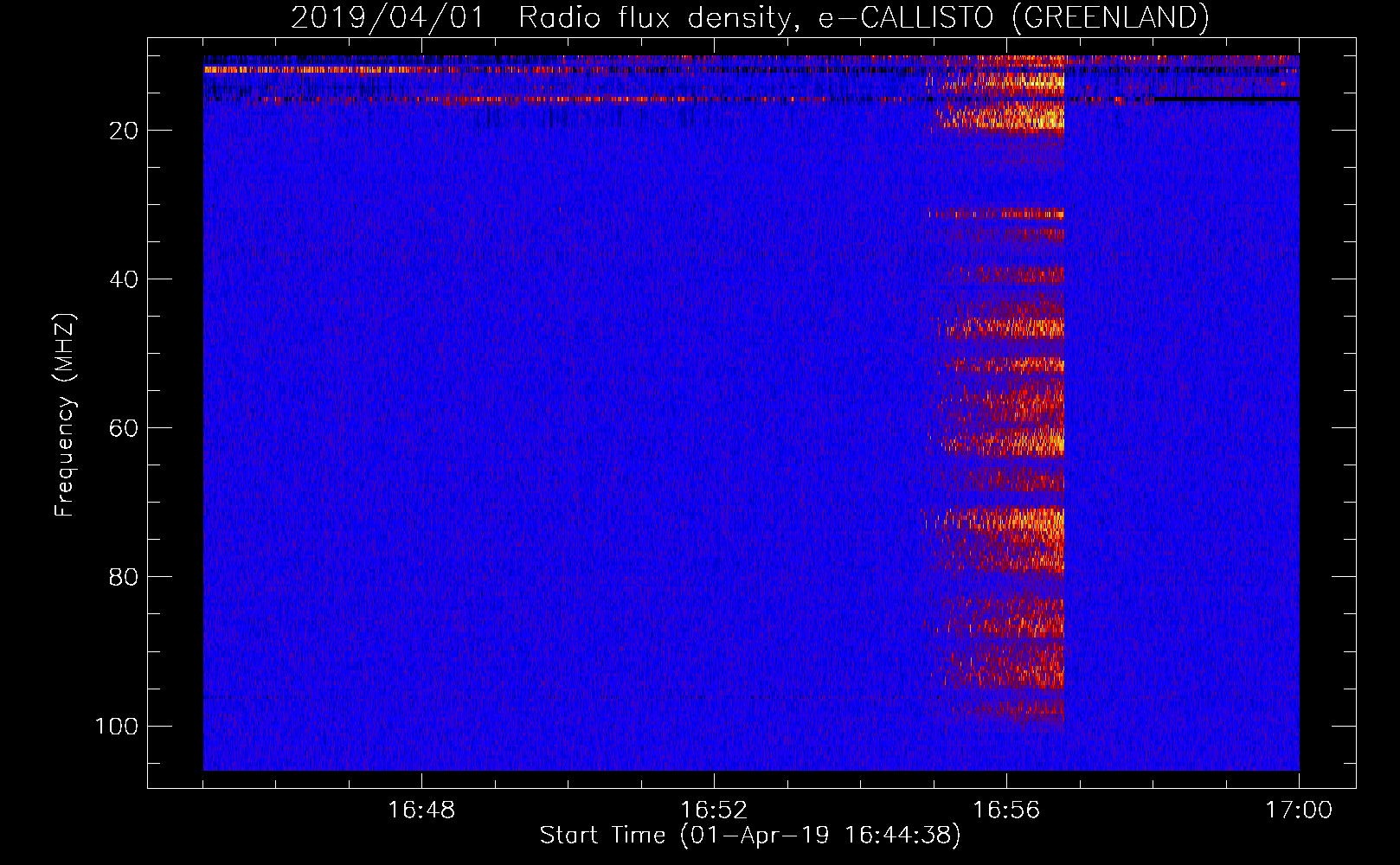Click the 'Start Time (01-Apr-19 16:44:38)' axis title
Screen dimensions: 1400x865
[750, 836]
